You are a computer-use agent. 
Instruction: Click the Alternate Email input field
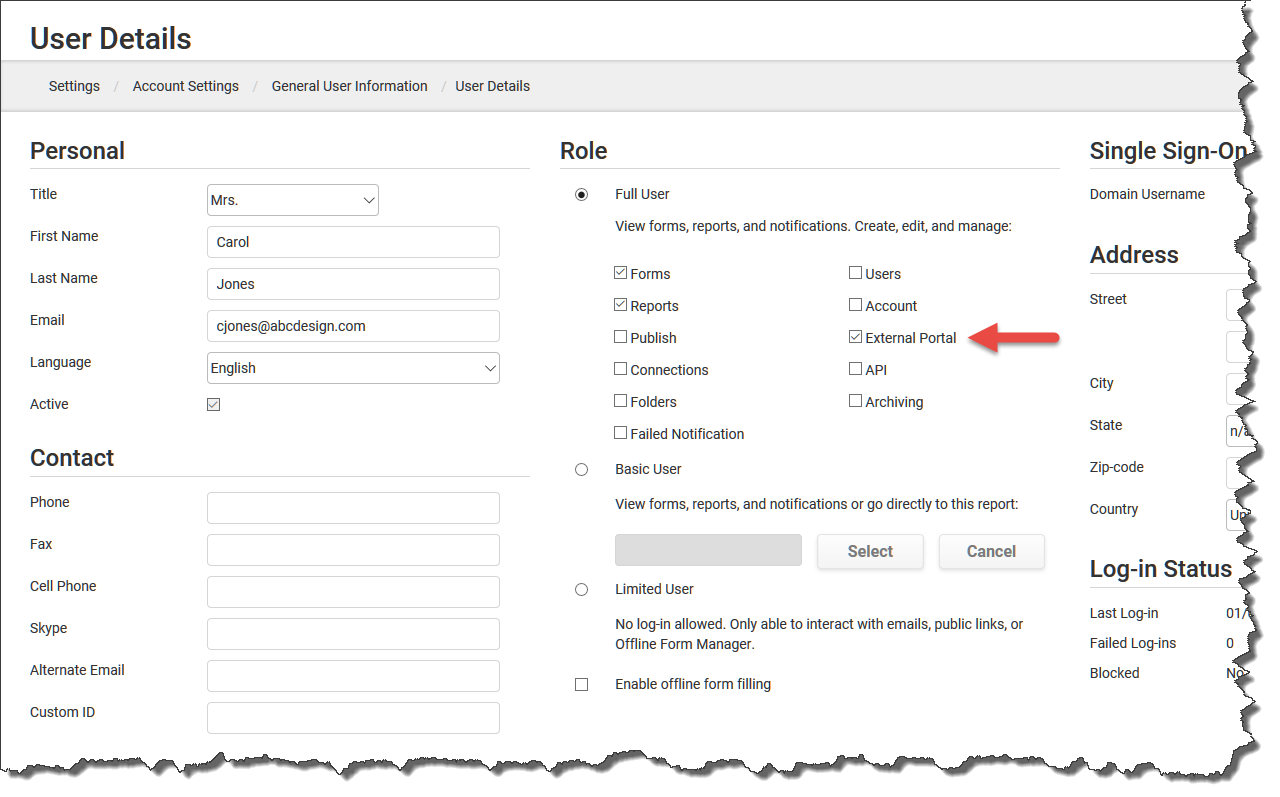[353, 676]
